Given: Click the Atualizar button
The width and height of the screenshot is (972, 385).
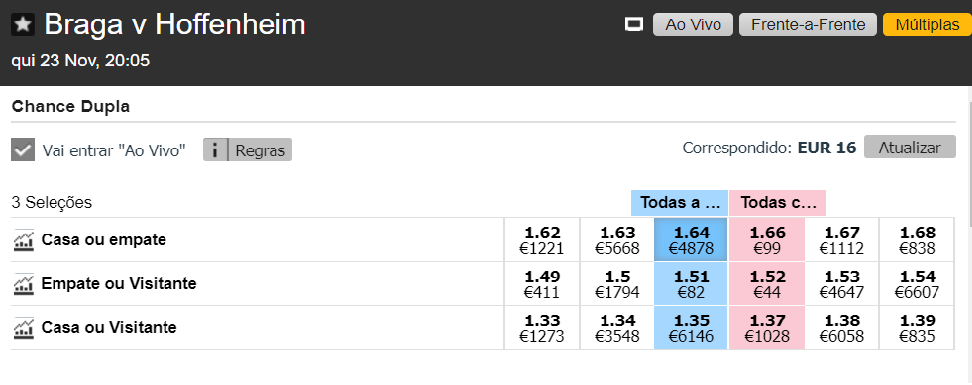Looking at the screenshot, I should click(x=909, y=147).
